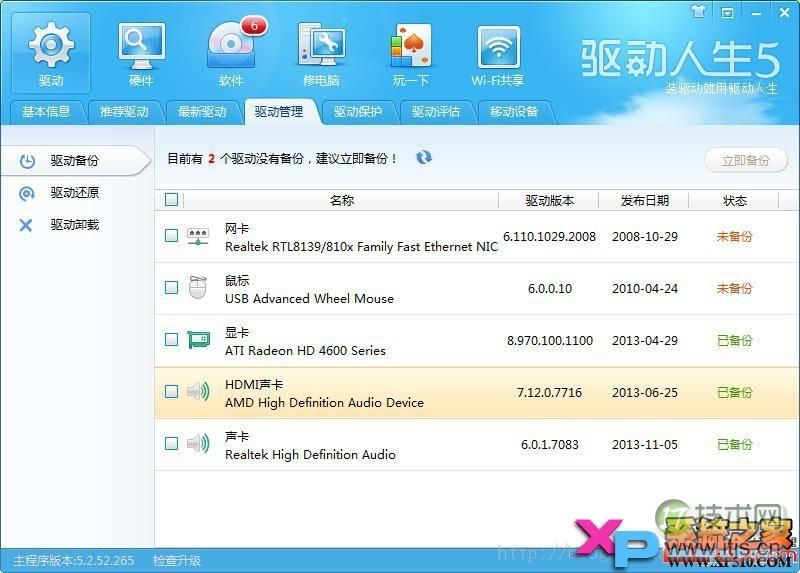
Task: Switch to the 移动设备 tab
Action: pos(514,112)
